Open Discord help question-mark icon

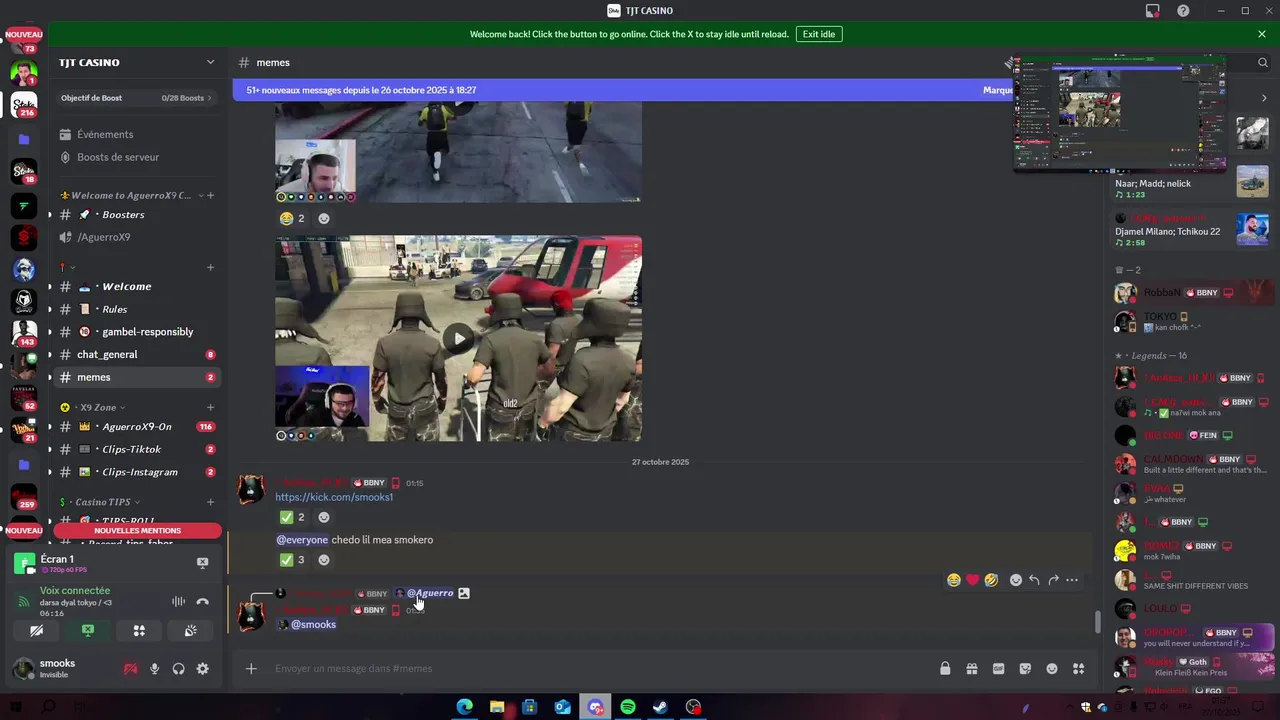[x=1183, y=11]
